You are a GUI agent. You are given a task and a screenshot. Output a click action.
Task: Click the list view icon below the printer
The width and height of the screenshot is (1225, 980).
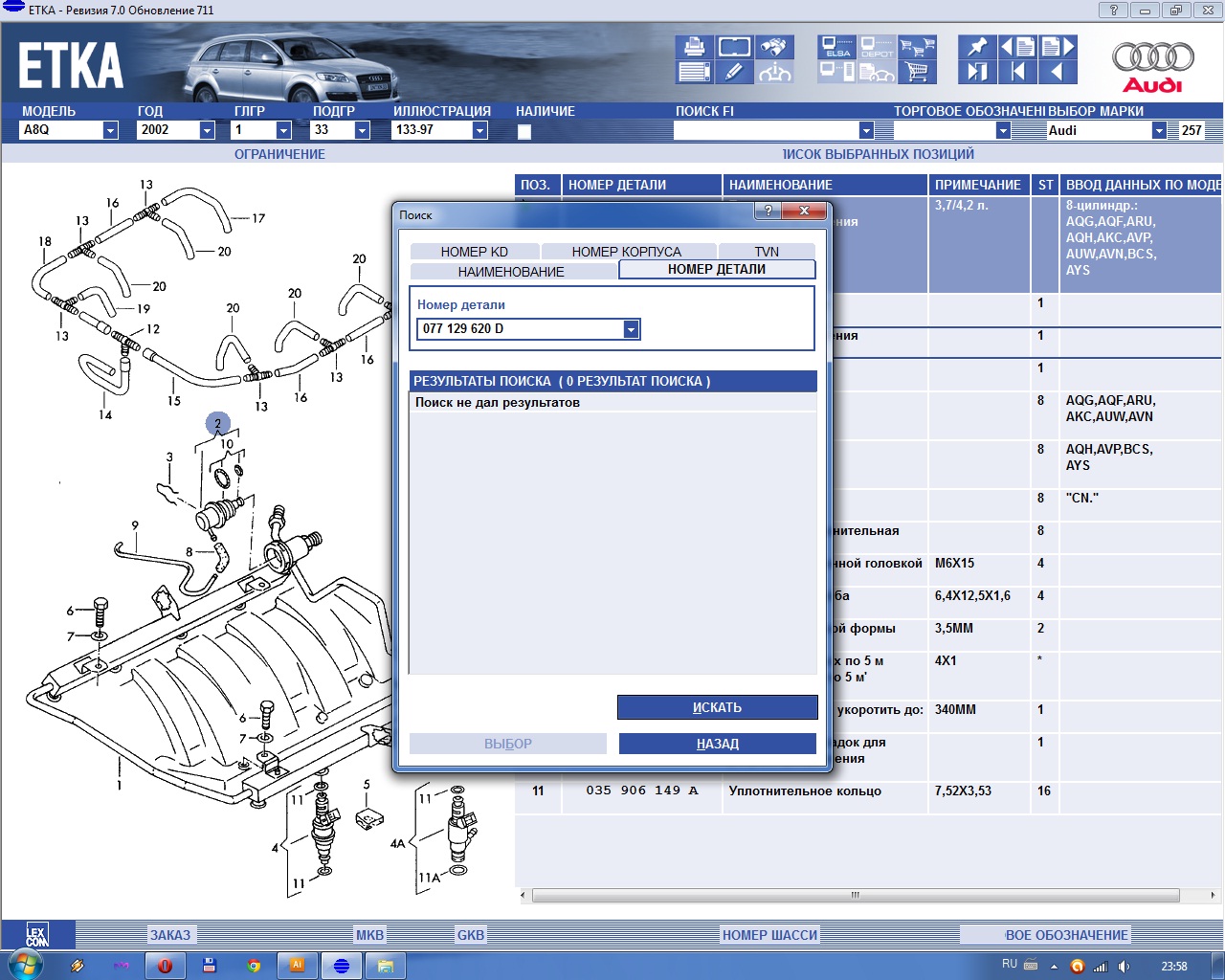tap(695, 72)
